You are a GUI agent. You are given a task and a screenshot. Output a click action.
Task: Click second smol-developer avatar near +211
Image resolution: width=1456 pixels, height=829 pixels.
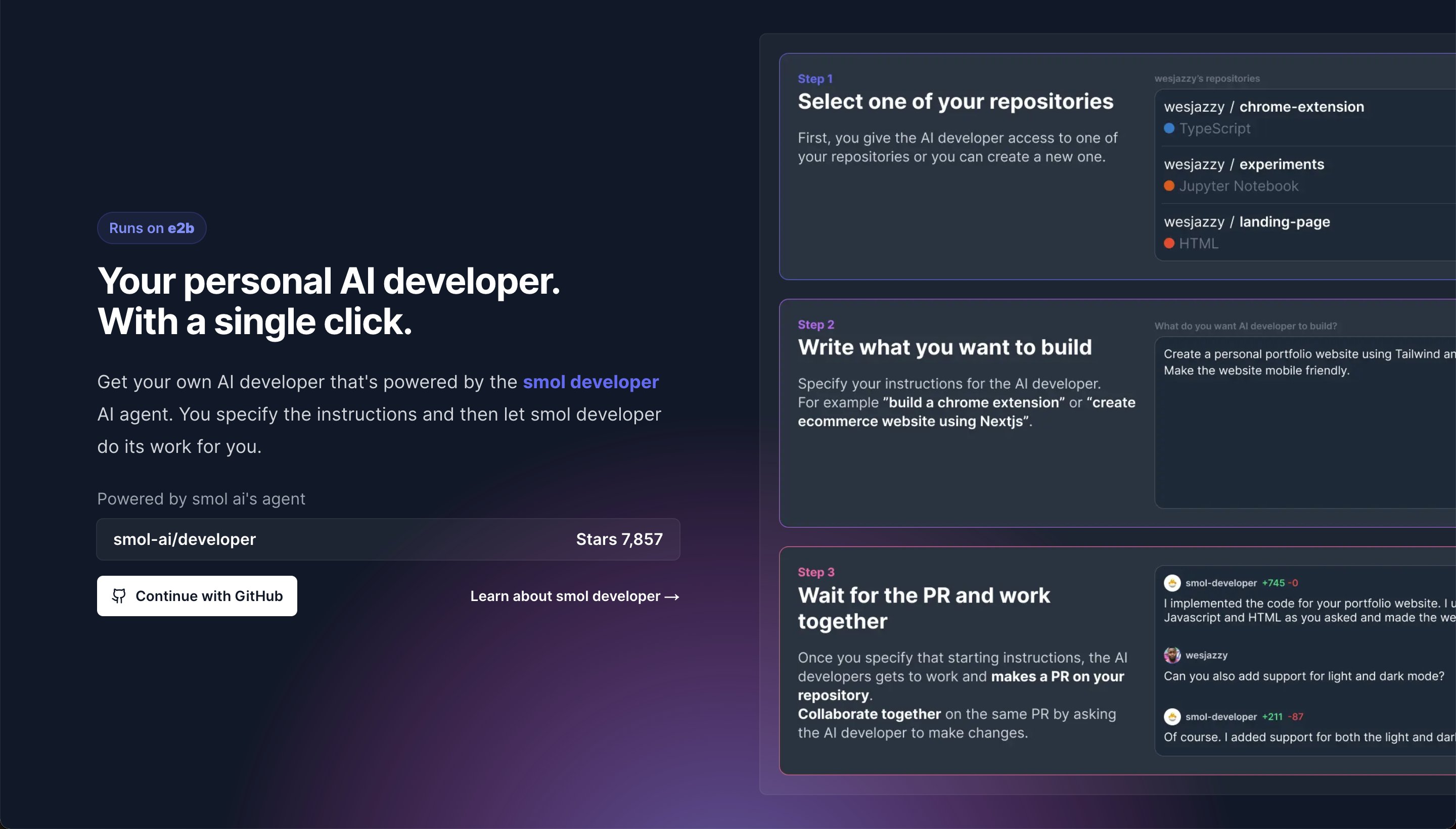[x=1172, y=717]
